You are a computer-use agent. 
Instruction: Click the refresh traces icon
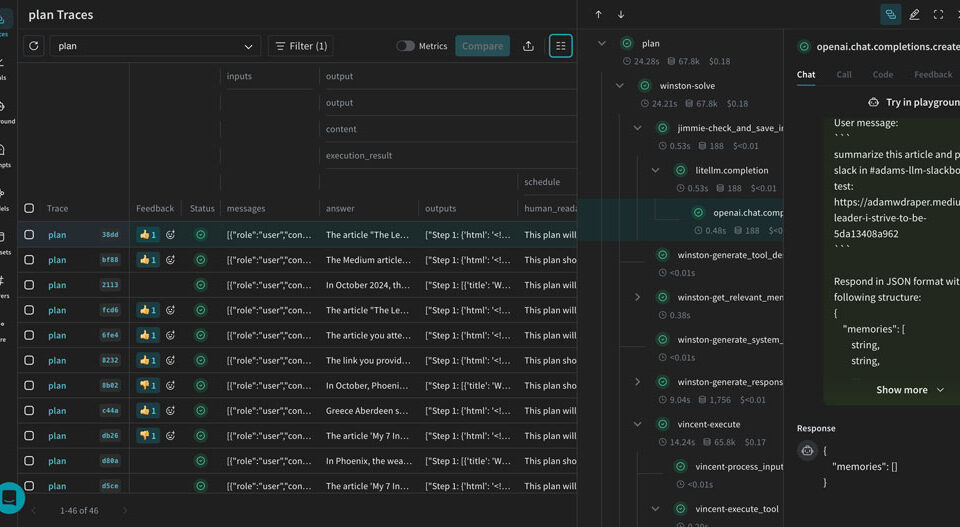click(x=34, y=46)
